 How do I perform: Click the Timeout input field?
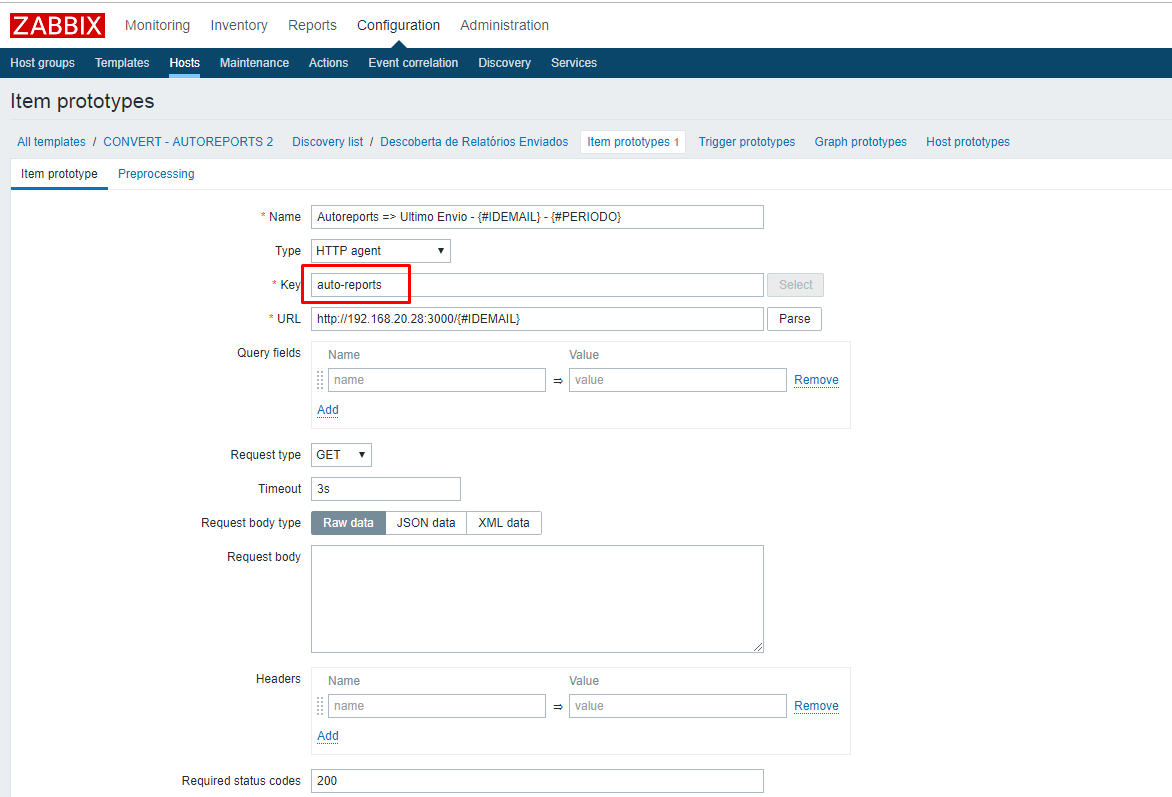[386, 489]
